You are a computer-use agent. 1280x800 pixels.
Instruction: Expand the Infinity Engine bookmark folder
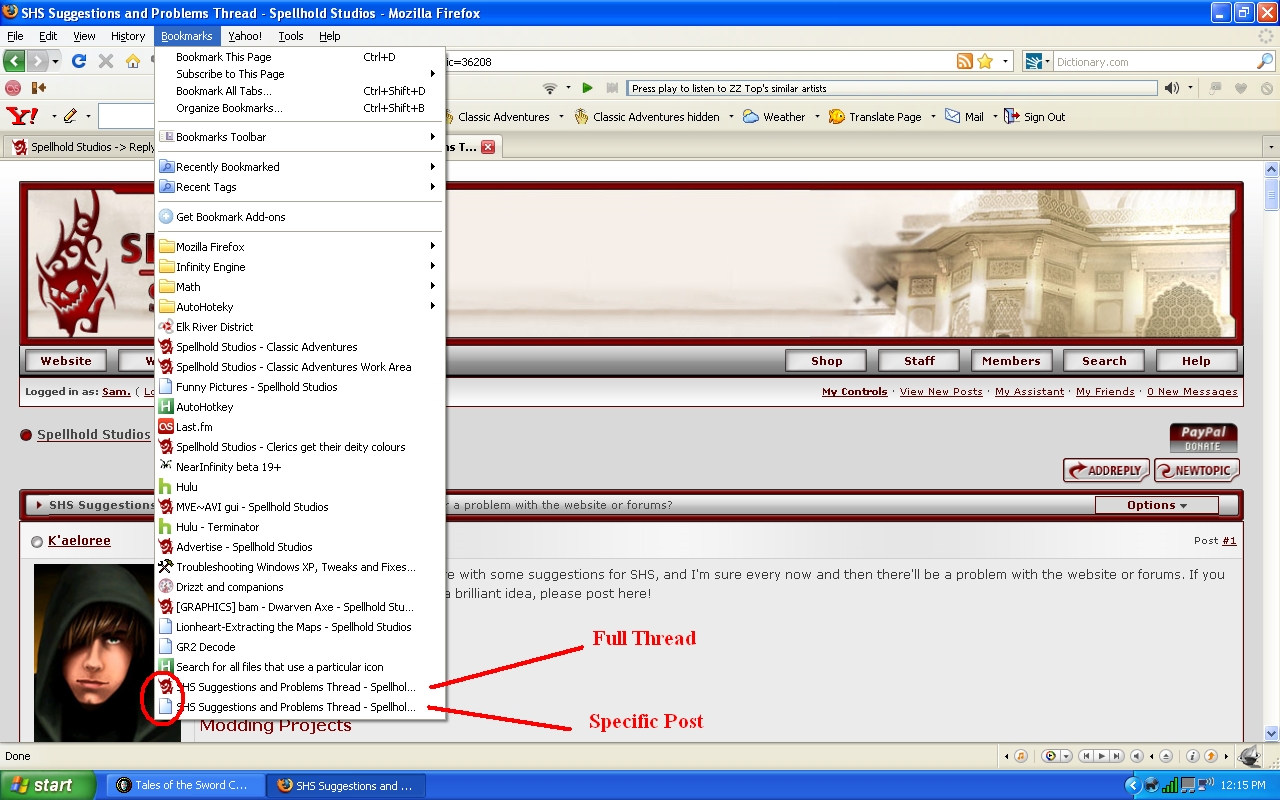pyautogui.click(x=300, y=267)
